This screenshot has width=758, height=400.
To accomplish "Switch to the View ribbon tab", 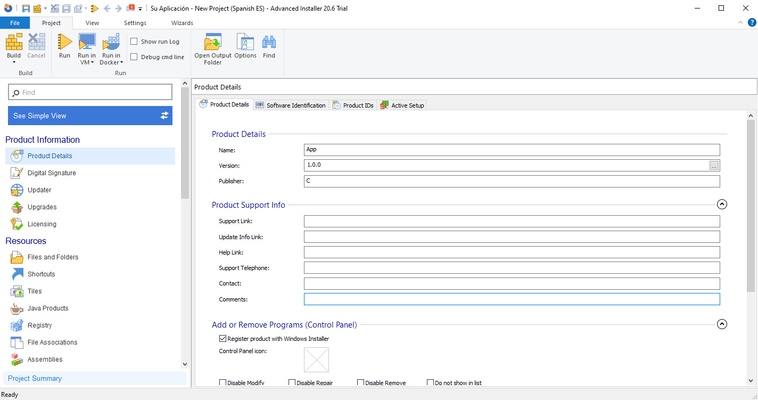I will coord(92,23).
